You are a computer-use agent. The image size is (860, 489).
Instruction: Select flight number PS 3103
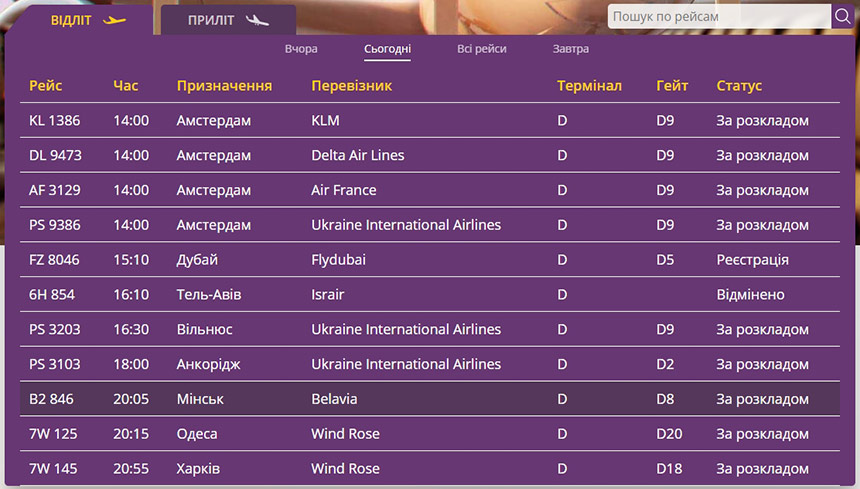pyautogui.click(x=54, y=364)
